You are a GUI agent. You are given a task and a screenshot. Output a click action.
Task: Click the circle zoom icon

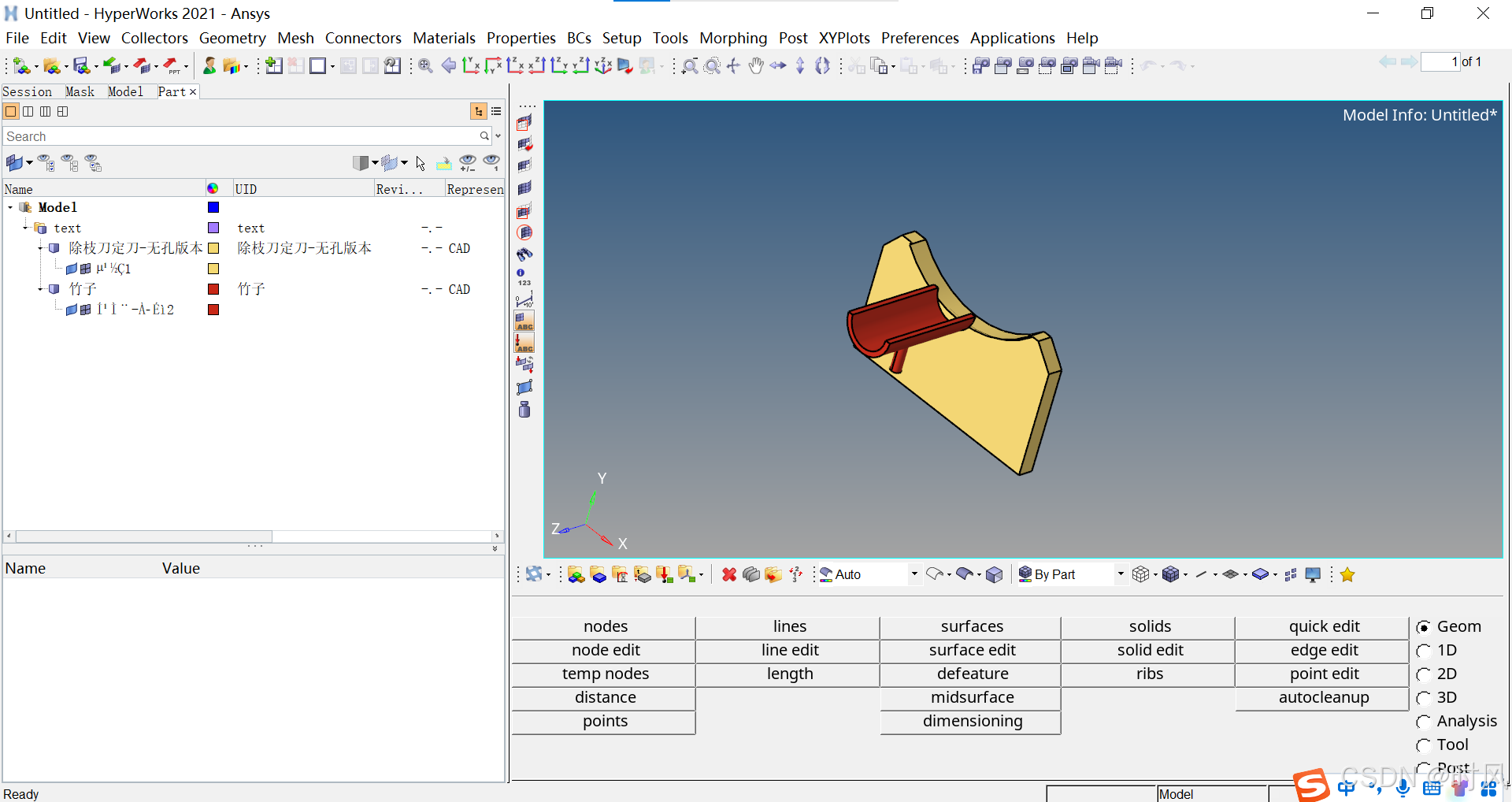712,66
